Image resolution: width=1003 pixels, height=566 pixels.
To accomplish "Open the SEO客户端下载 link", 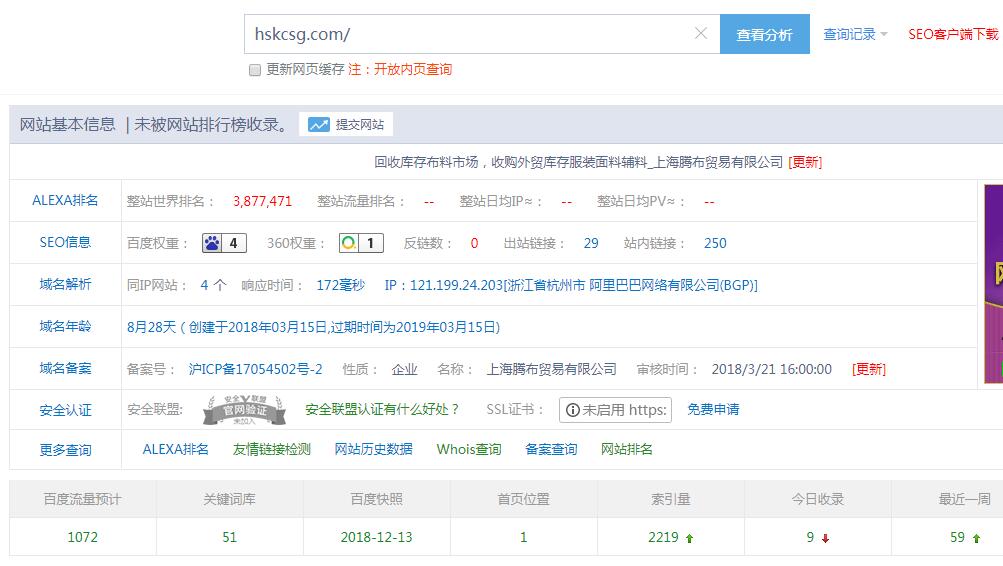I will click(953, 34).
